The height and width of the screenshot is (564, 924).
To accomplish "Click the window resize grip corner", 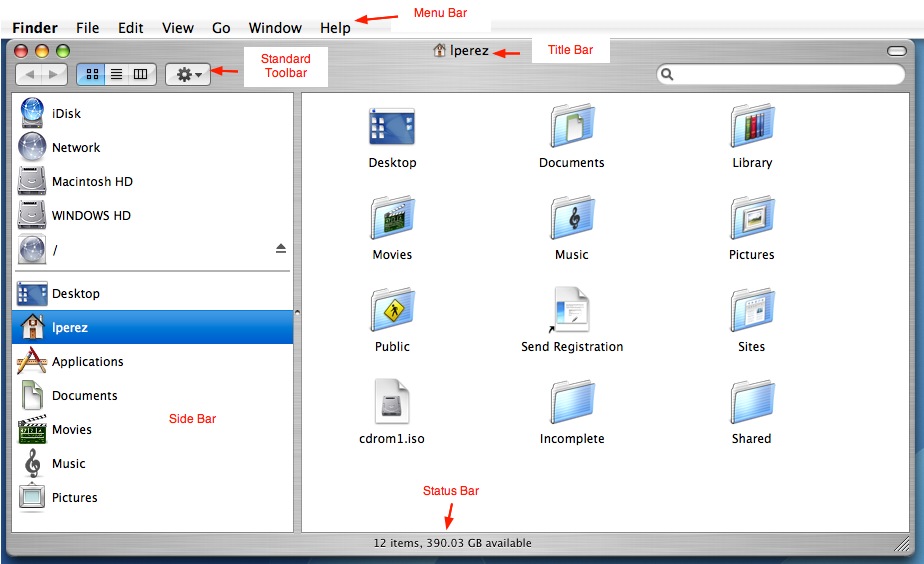I will 902,543.
